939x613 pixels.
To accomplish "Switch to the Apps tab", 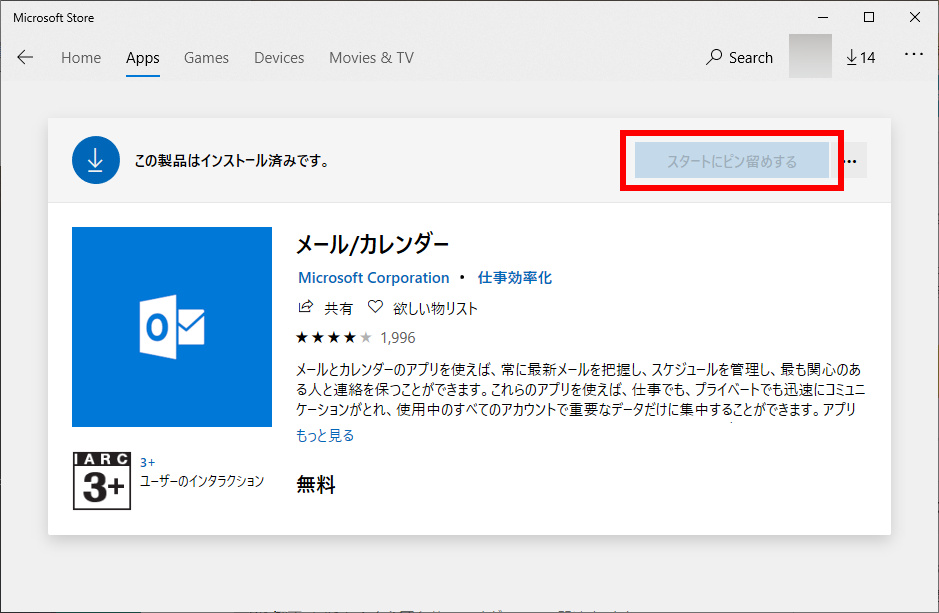I will (x=143, y=57).
